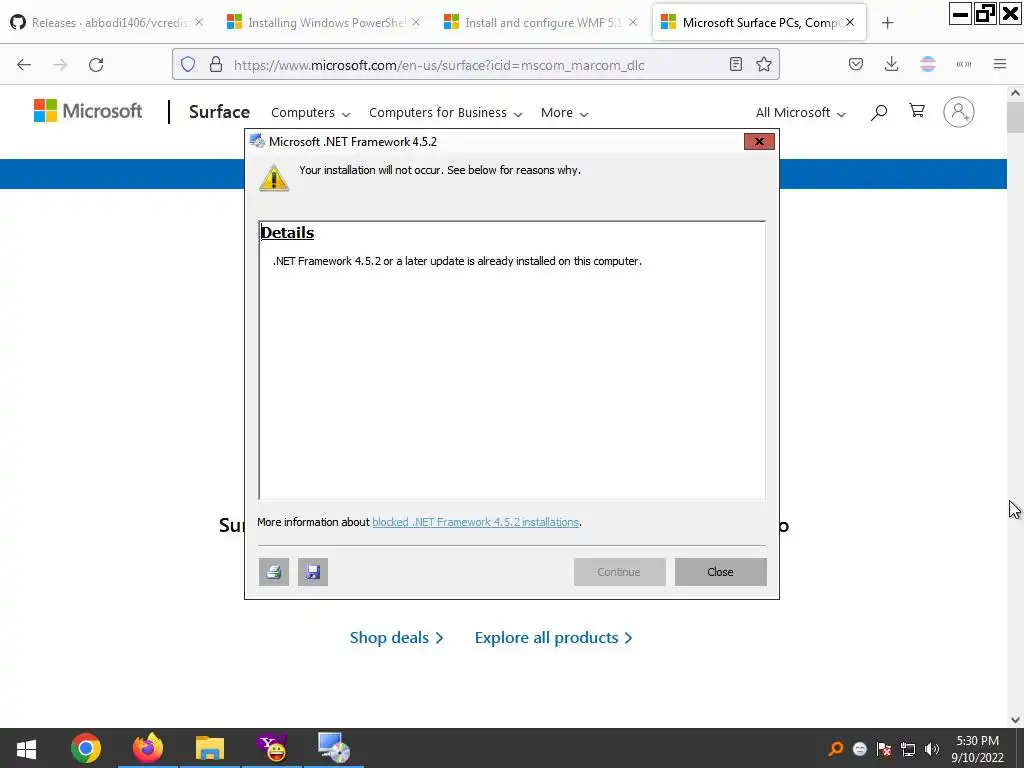Click the network tray icon

(908, 749)
